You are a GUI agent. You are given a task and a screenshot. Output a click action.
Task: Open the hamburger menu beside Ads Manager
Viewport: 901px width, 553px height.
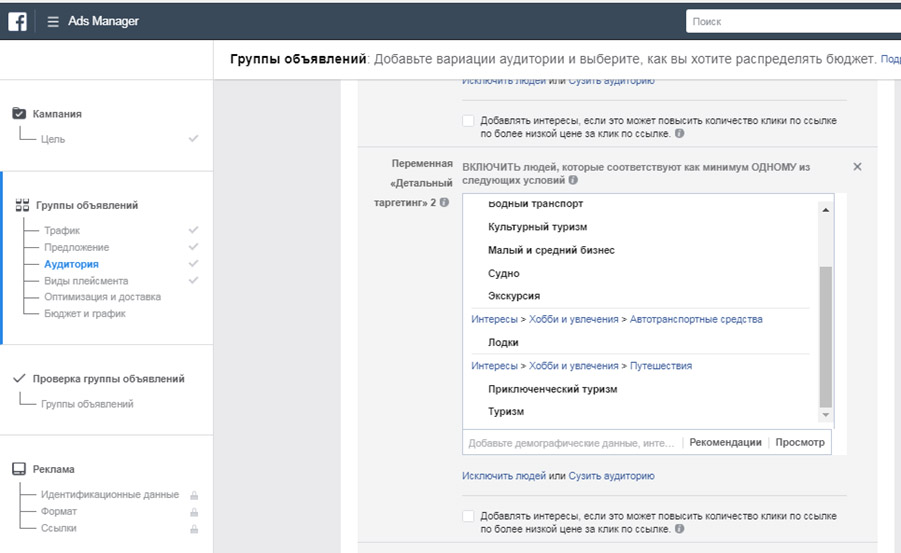point(53,22)
